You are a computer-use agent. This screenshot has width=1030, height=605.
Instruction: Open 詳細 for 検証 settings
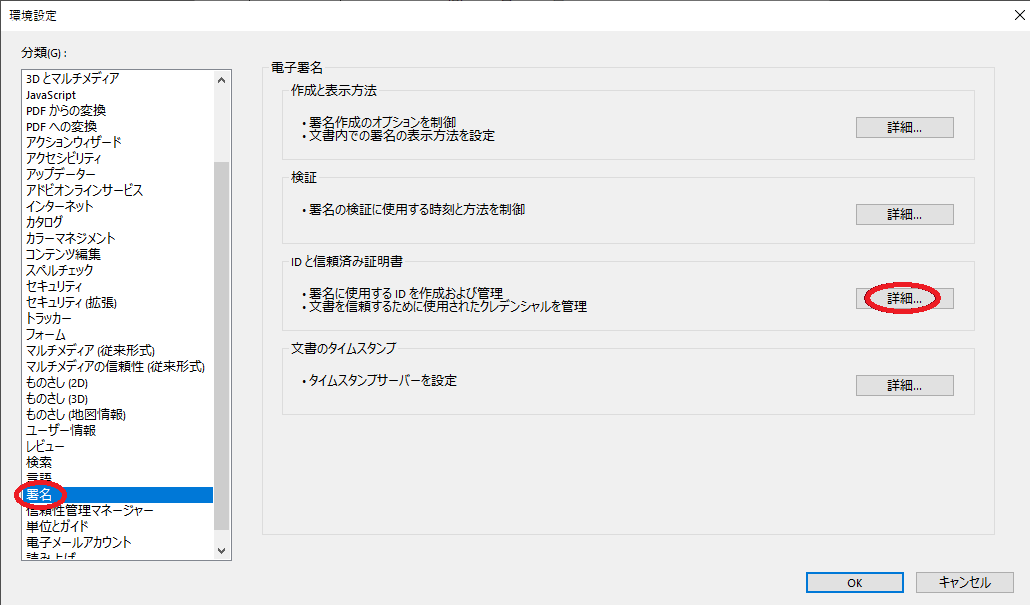[904, 215]
